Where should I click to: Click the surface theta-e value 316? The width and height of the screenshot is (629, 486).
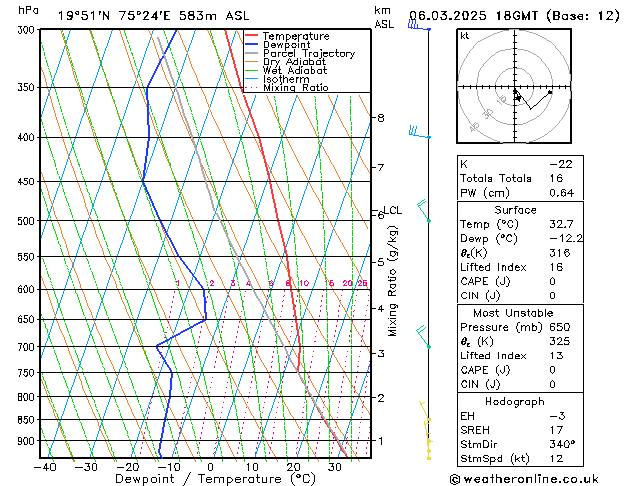pos(560,253)
